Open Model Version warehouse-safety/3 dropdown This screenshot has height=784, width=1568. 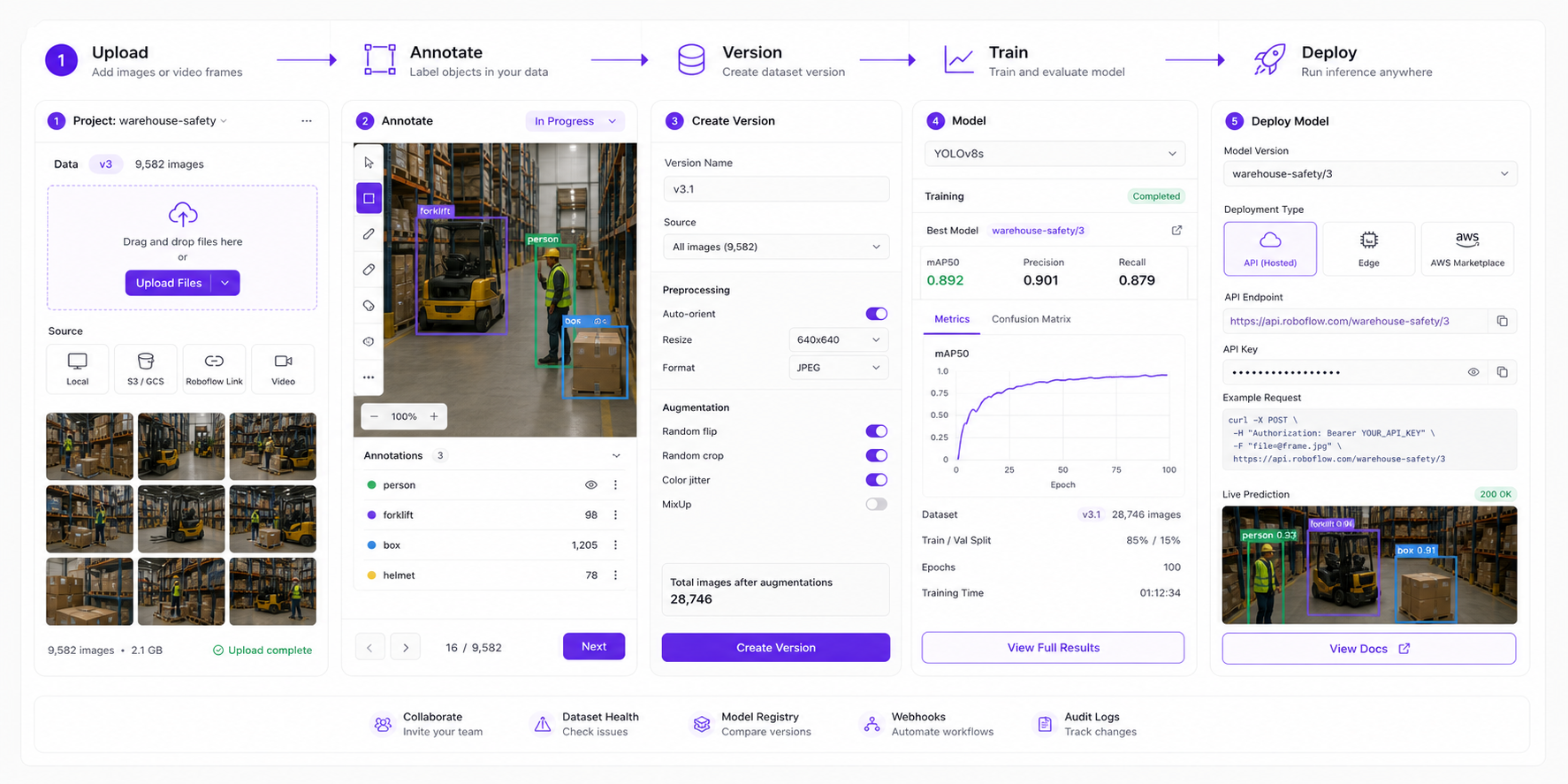1370,174
